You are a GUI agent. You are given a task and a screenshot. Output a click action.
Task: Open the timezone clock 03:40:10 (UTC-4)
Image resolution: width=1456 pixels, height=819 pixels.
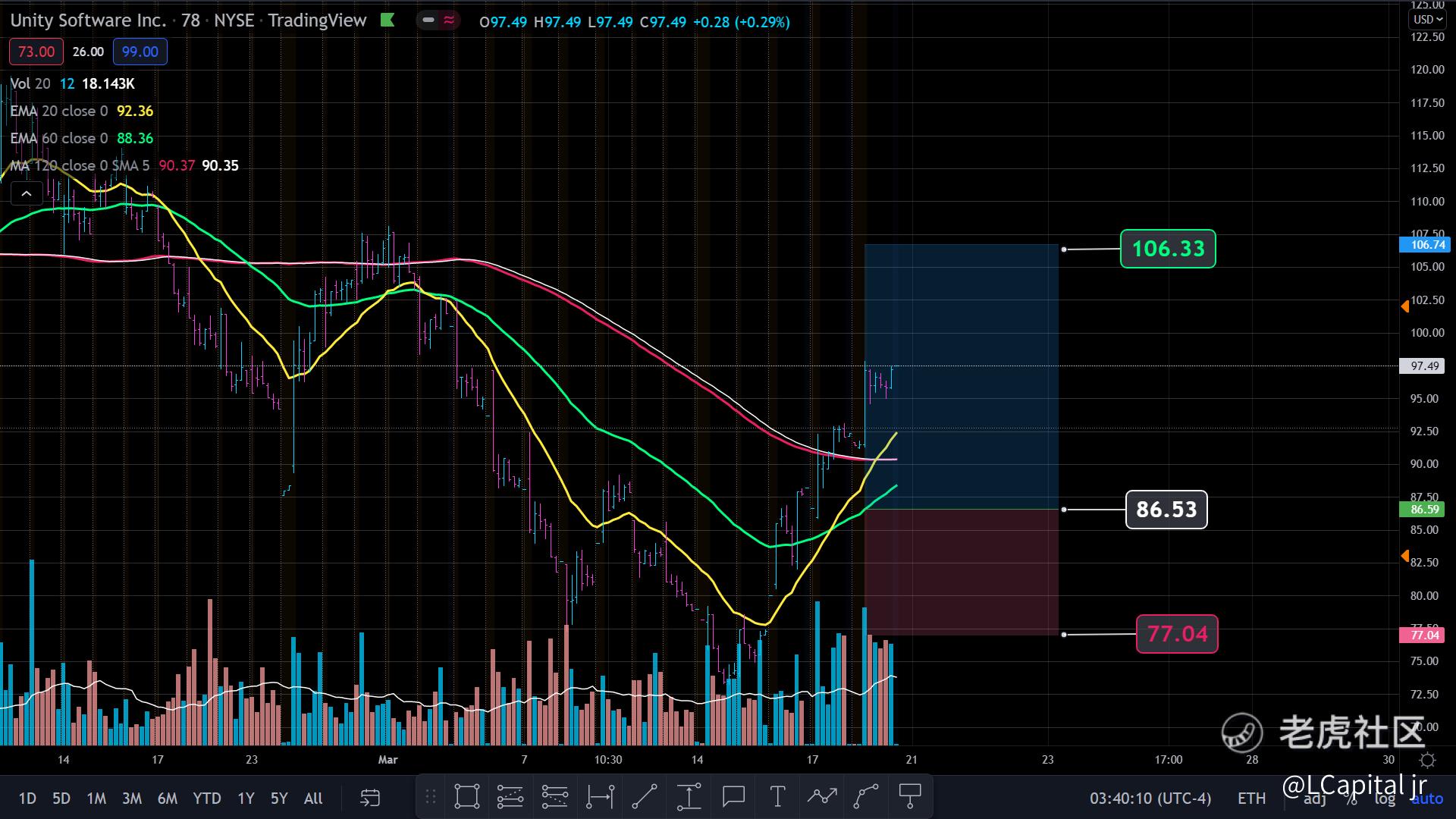(1150, 799)
